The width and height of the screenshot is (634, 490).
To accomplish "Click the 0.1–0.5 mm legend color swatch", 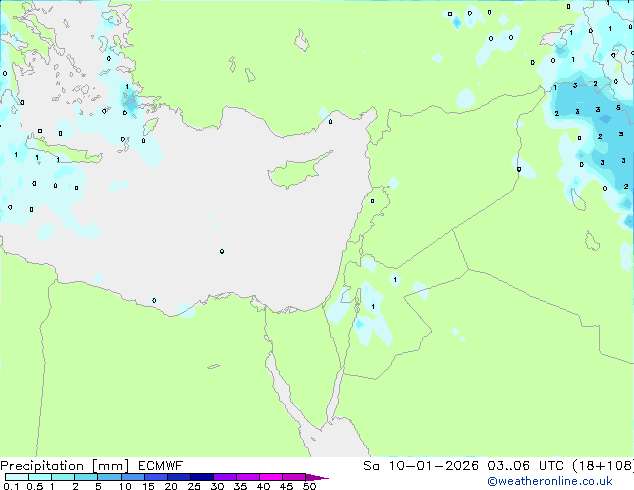I will 17,477.
